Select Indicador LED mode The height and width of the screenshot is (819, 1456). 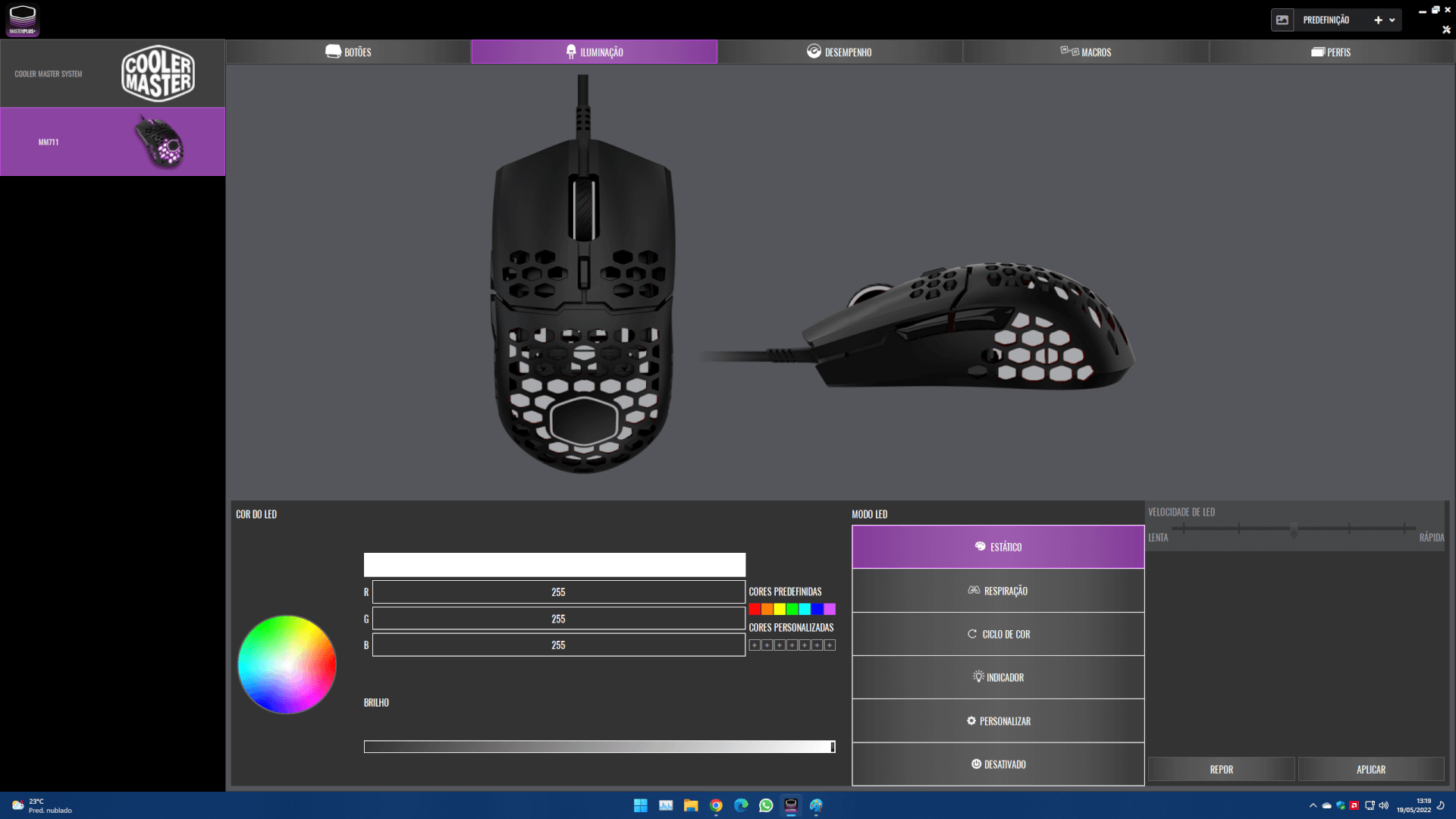998,677
